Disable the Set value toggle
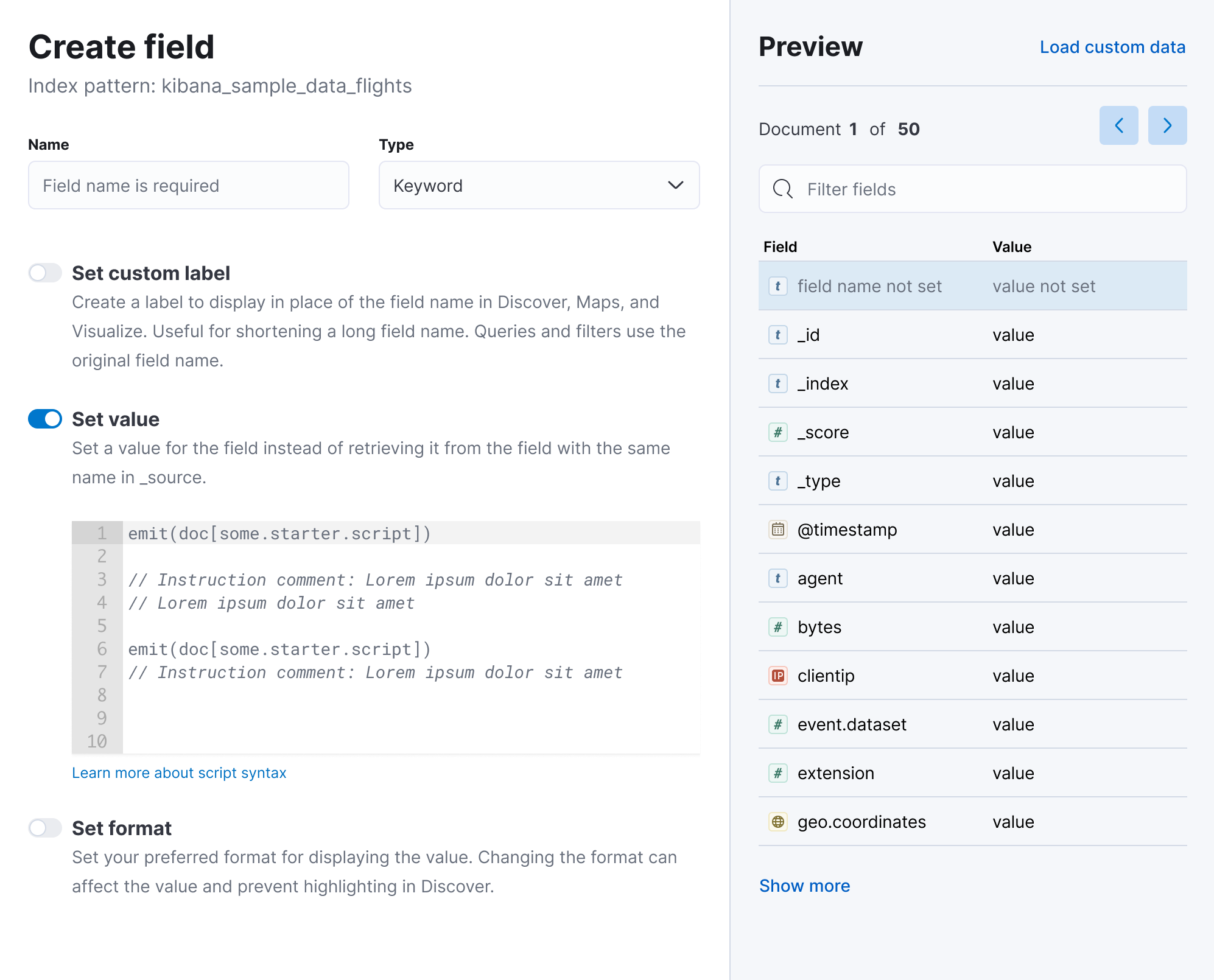The width and height of the screenshot is (1214, 980). click(x=44, y=419)
